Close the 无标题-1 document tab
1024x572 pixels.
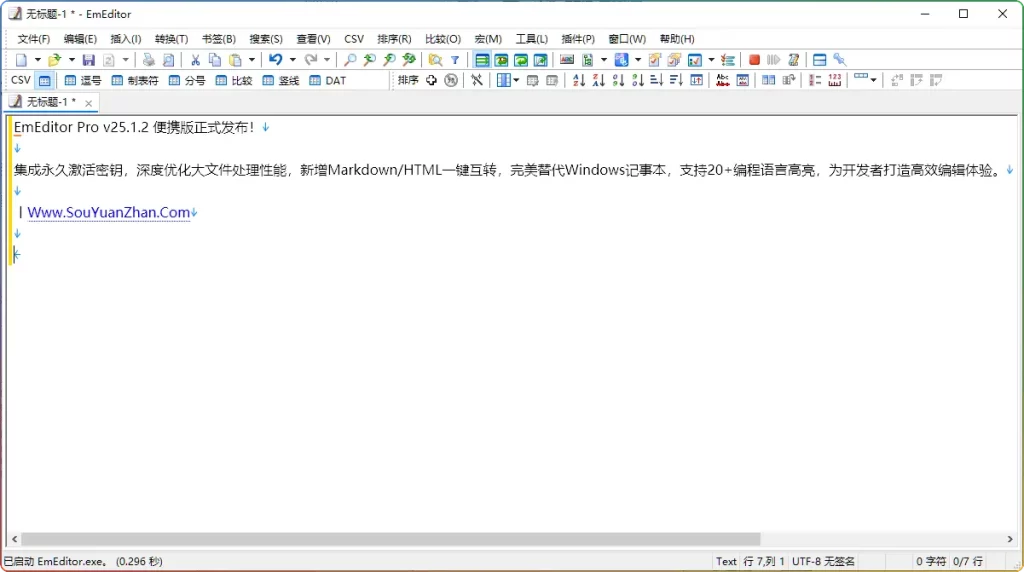(x=88, y=103)
